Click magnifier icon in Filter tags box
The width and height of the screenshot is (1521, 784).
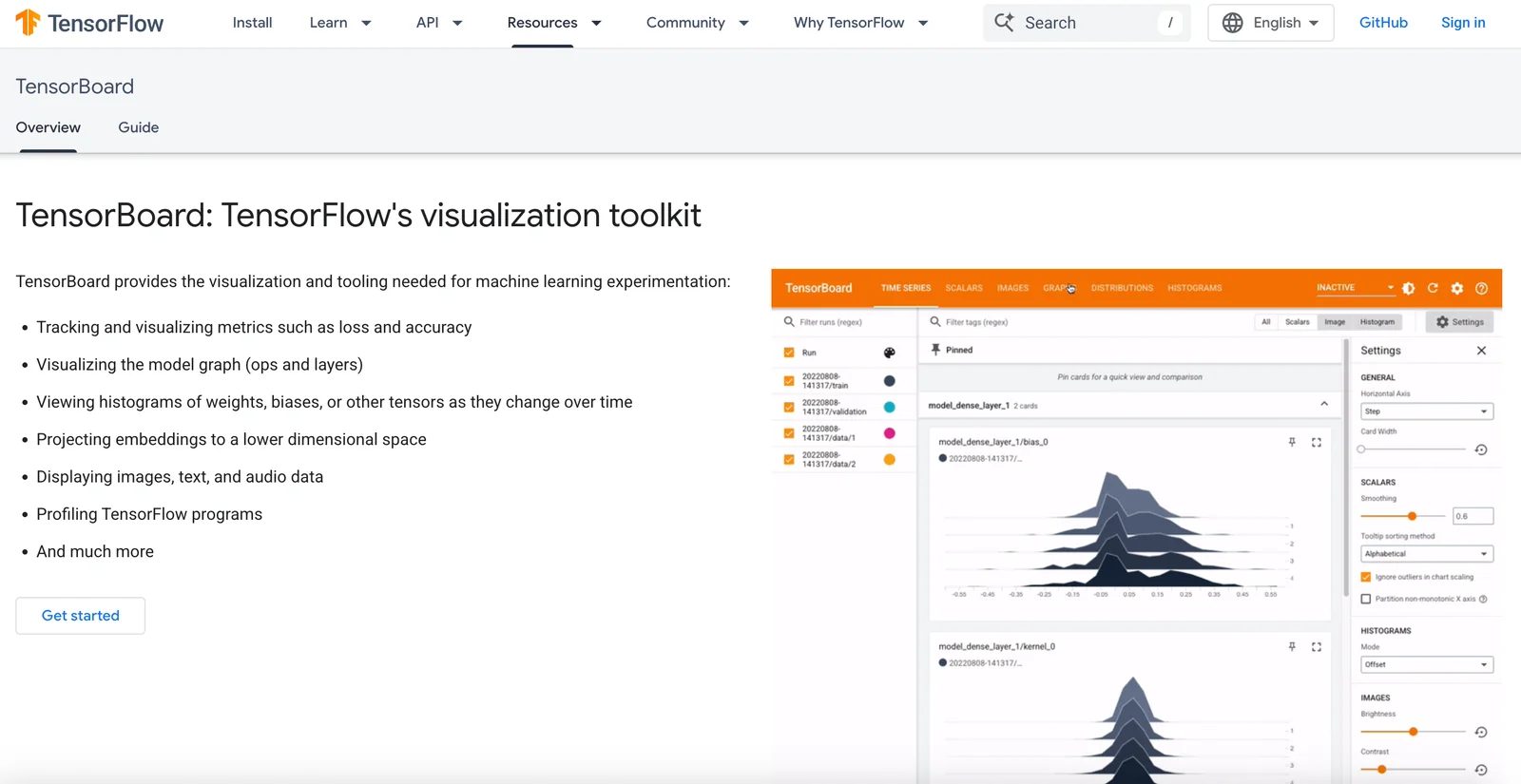click(x=935, y=321)
